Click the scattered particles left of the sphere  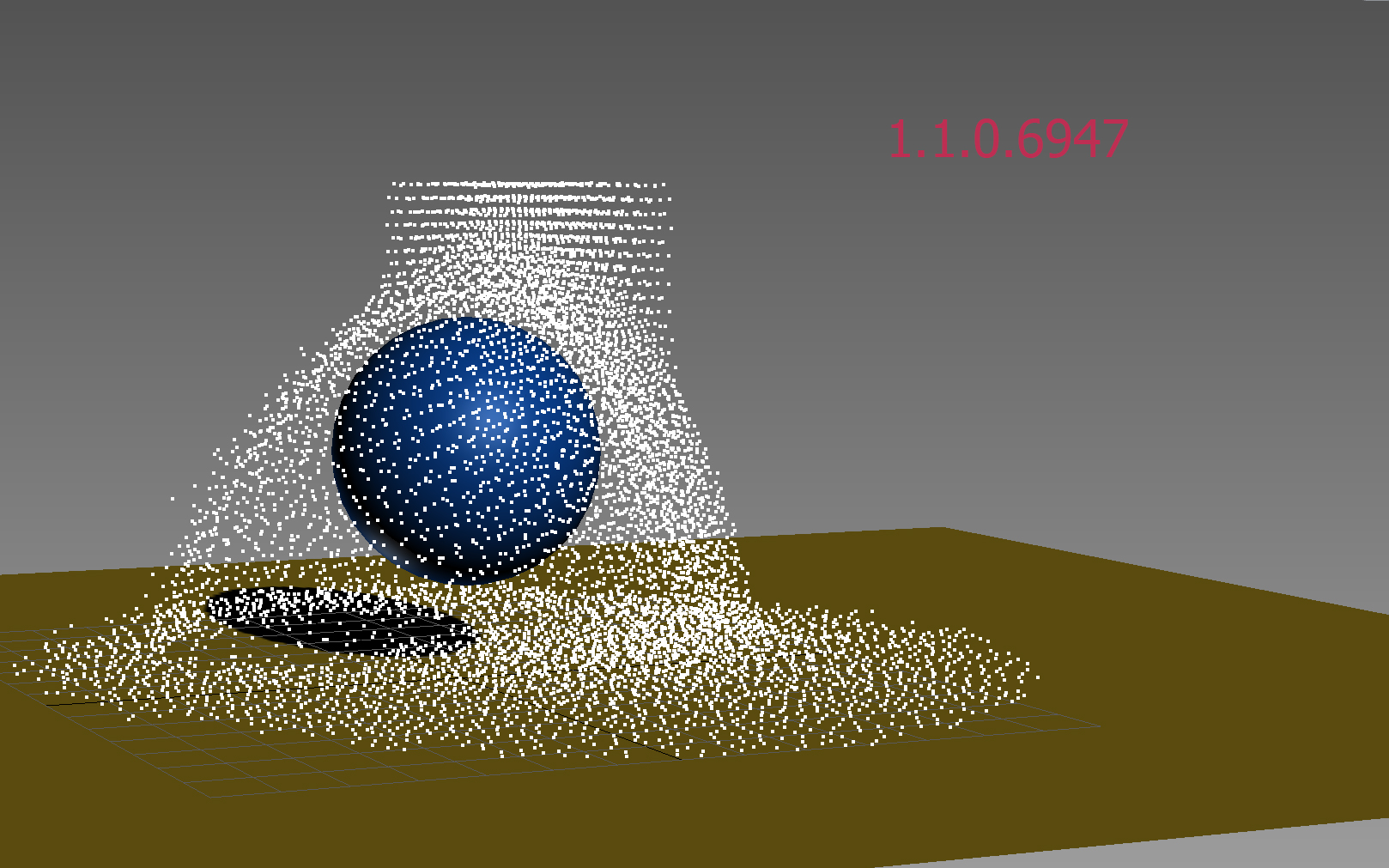coord(258,481)
